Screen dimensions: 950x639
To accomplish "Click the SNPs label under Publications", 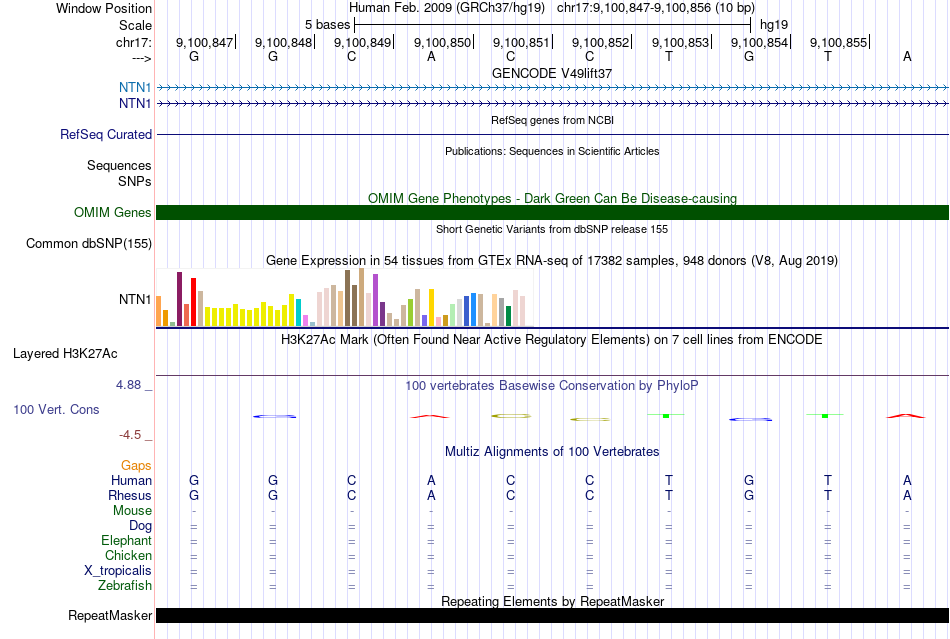I will 135,181.
